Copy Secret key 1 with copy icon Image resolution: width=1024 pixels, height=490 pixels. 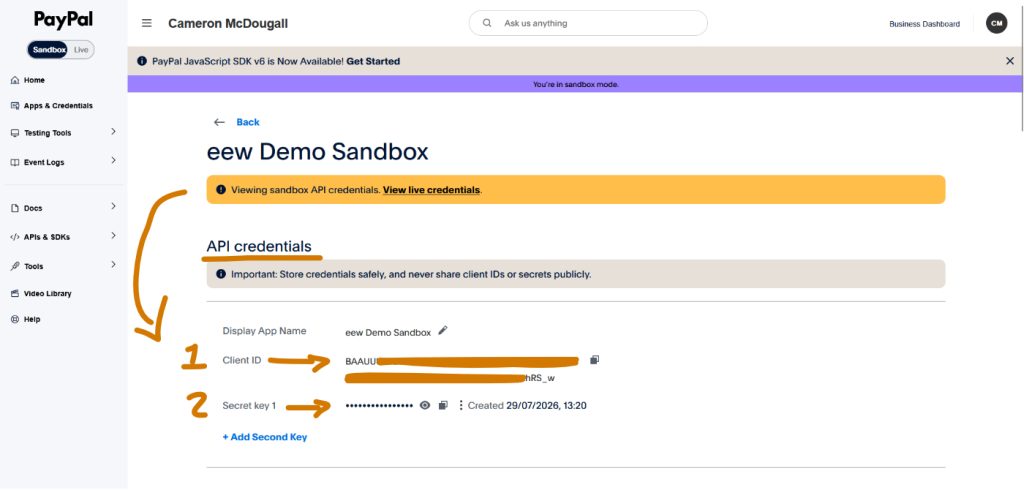[443, 406]
